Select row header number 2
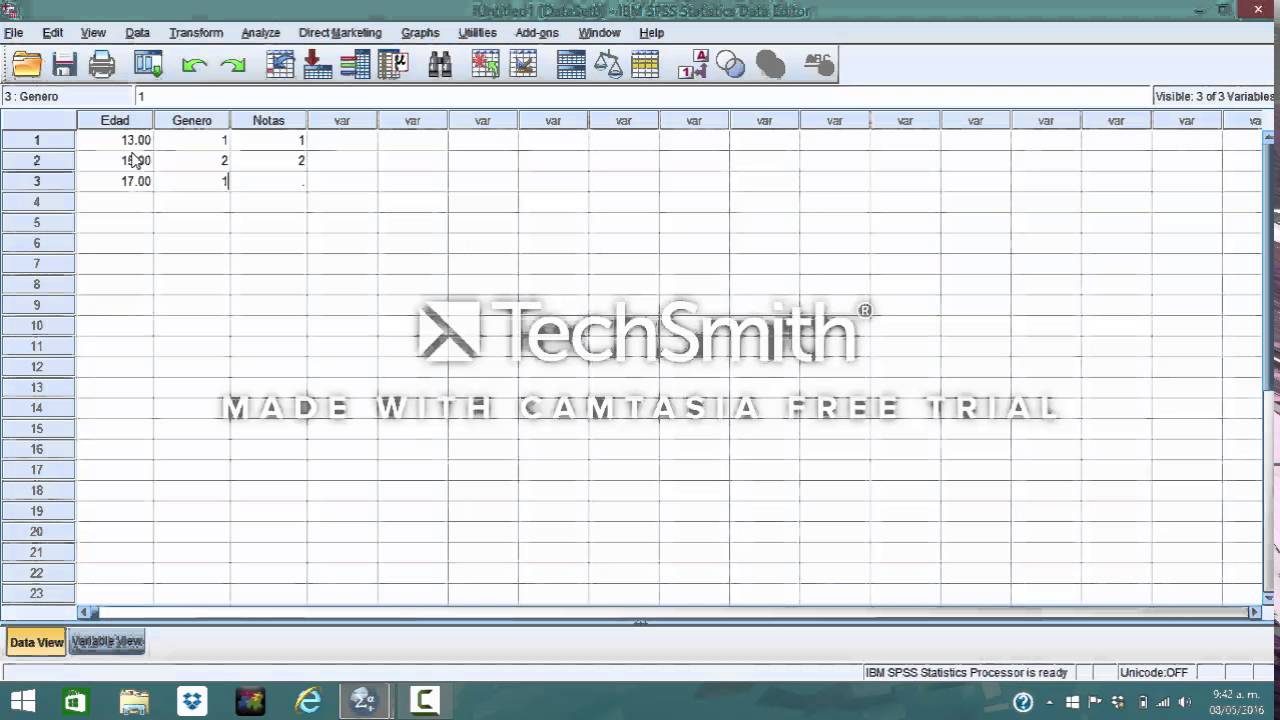Screen dimensions: 1280x720 (38, 161)
